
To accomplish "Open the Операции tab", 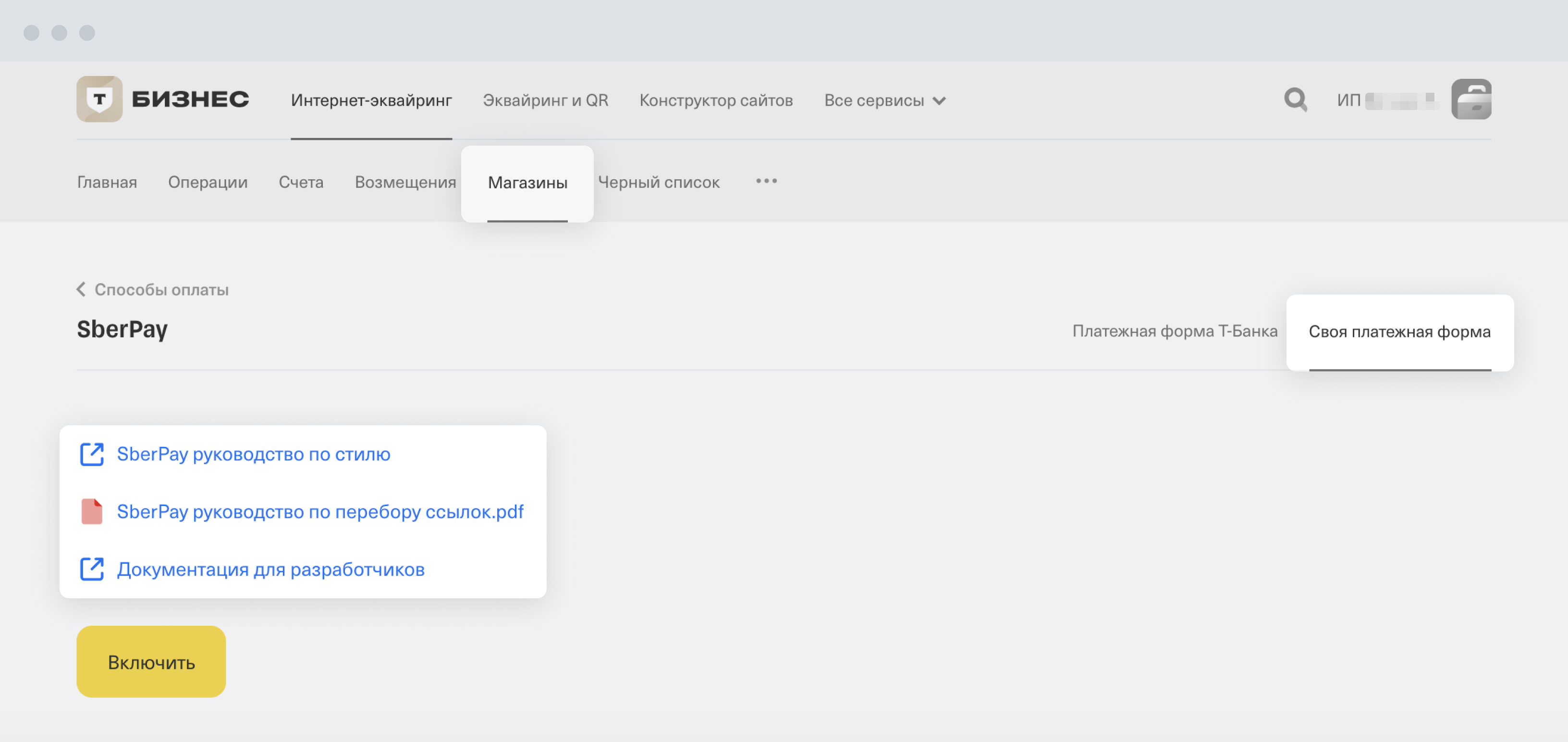I will [x=208, y=182].
